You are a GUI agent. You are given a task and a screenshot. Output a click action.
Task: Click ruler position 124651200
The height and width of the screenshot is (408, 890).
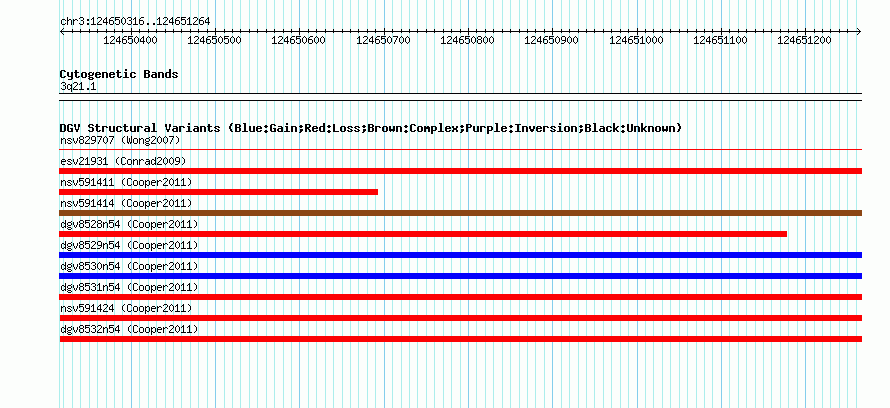[x=805, y=40]
